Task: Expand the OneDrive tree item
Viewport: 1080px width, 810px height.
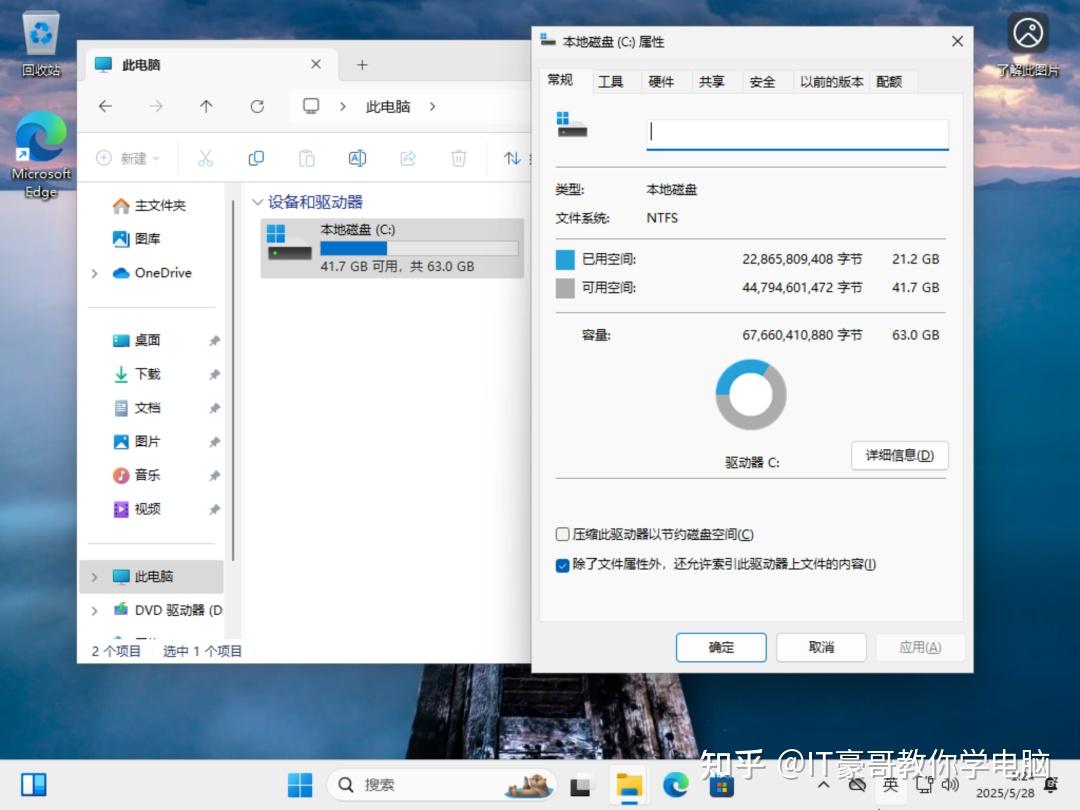Action: [x=93, y=273]
